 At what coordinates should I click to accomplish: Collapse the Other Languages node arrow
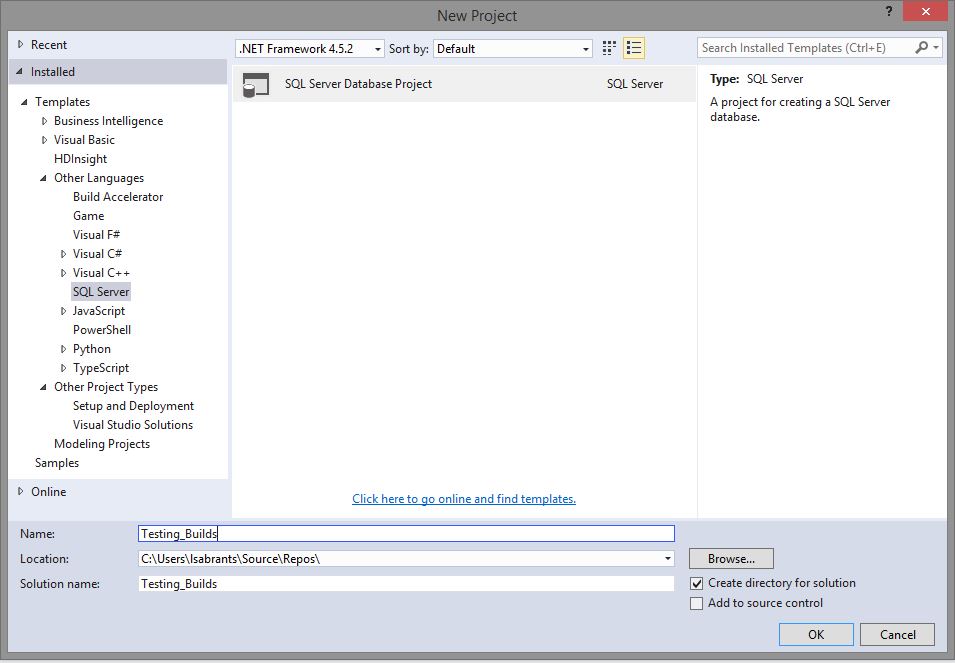pyautogui.click(x=43, y=178)
